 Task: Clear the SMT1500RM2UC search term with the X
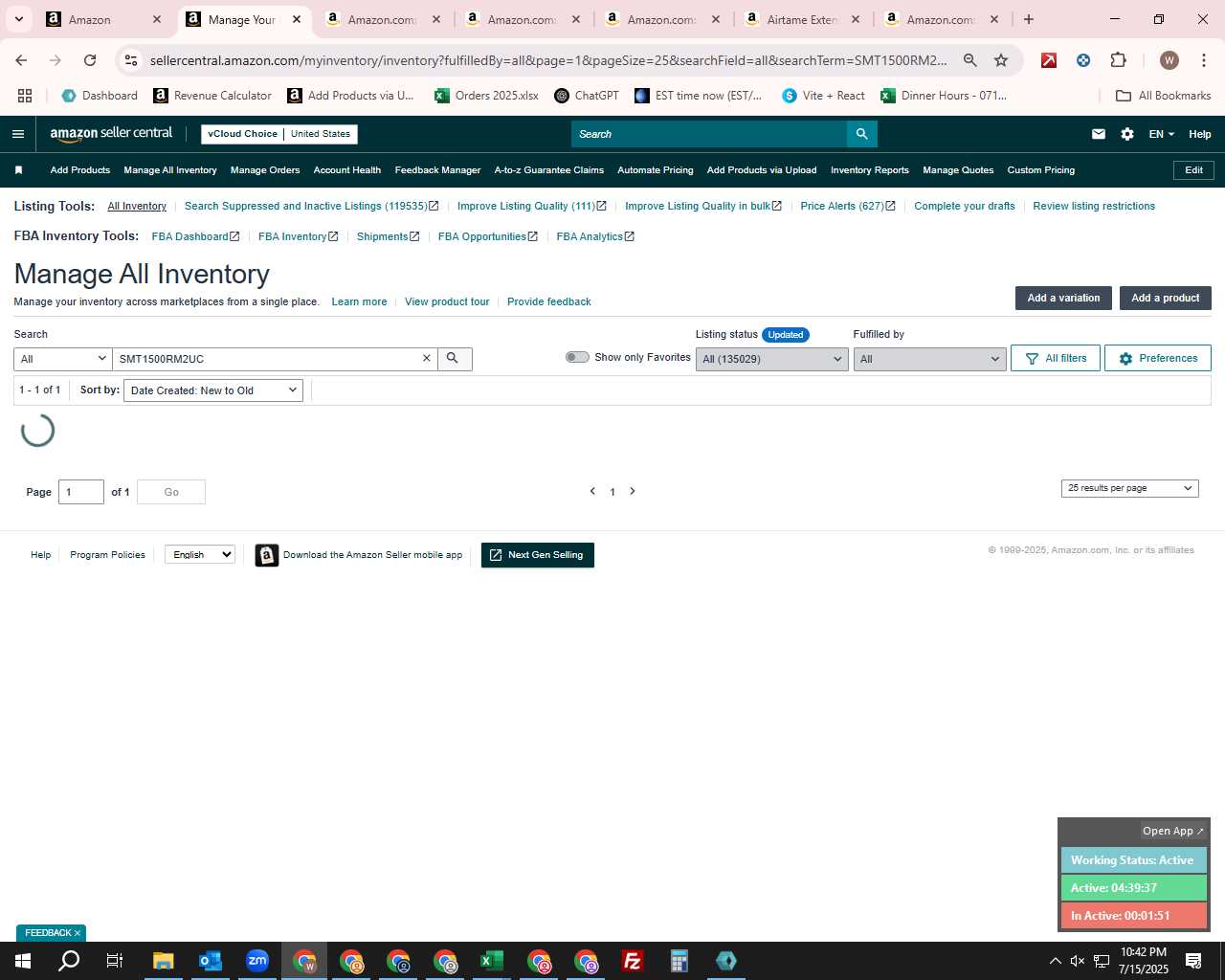[427, 358]
